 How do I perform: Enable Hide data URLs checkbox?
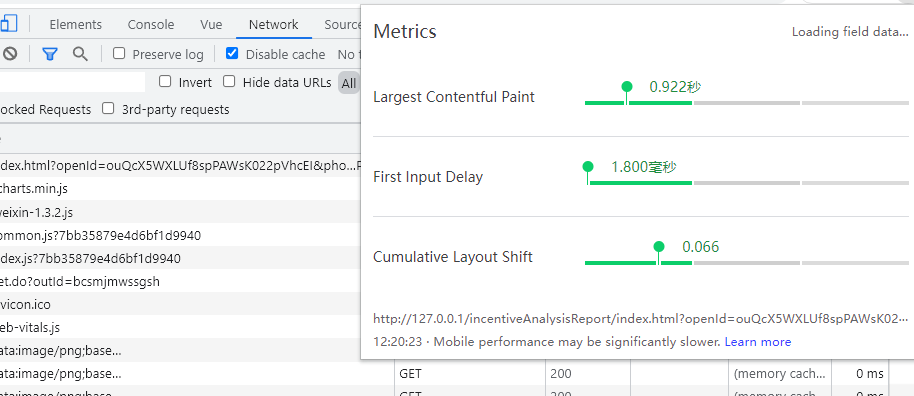pyautogui.click(x=230, y=82)
